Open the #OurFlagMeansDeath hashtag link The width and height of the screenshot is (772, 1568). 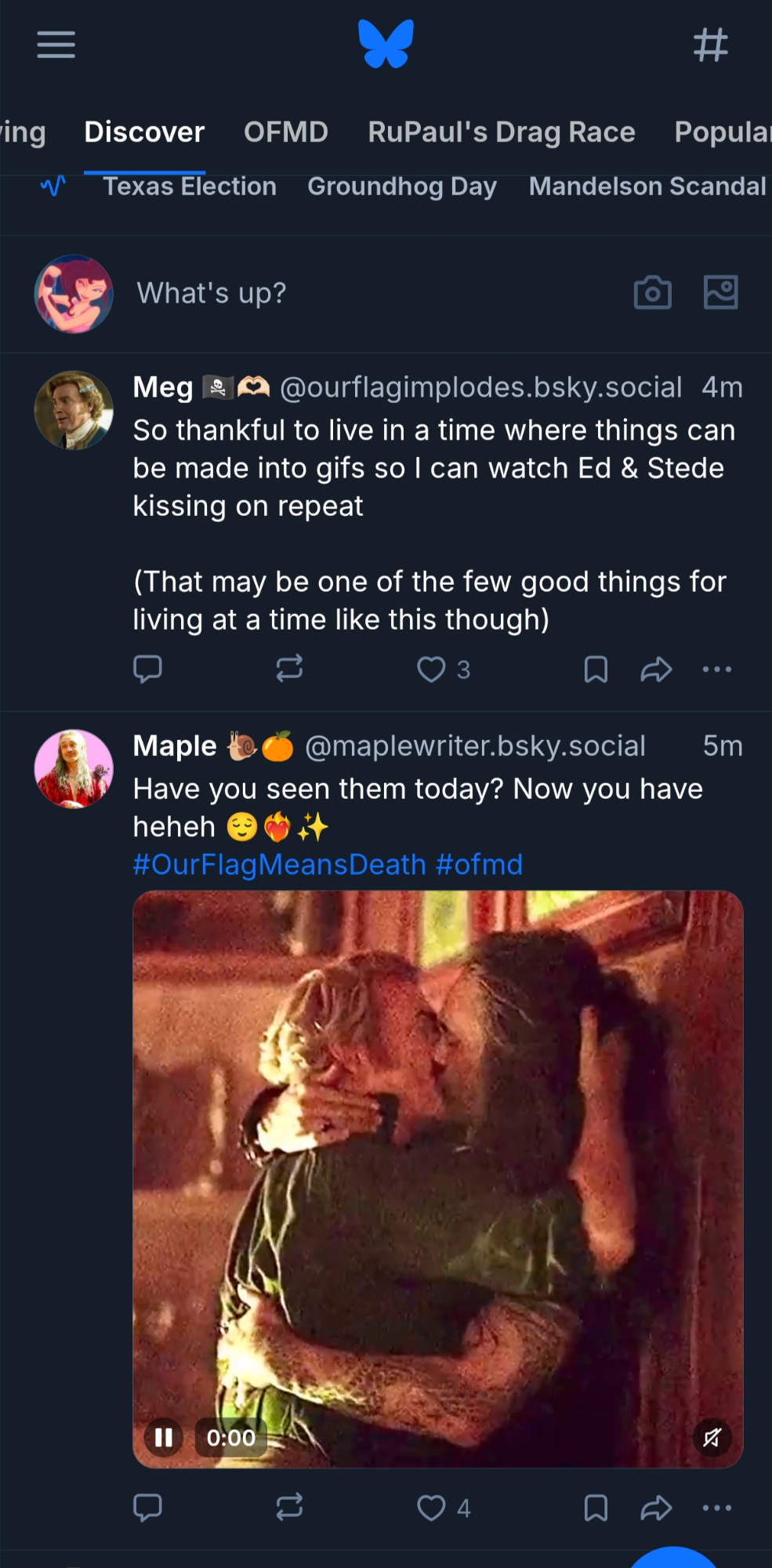(x=279, y=865)
